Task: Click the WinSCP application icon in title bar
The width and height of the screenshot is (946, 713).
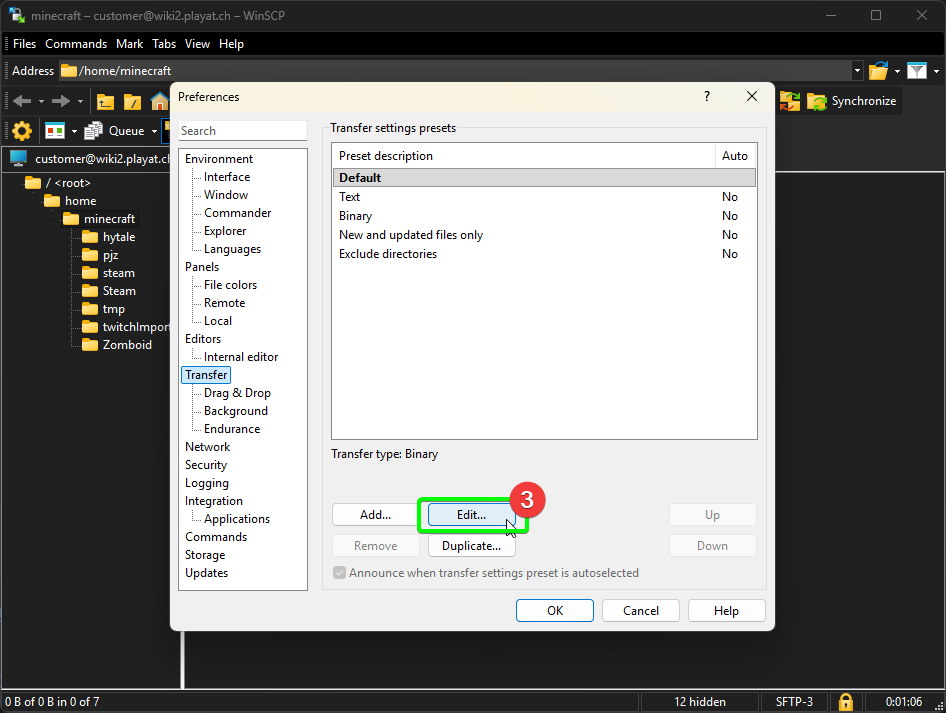Action: pyautogui.click(x=17, y=16)
